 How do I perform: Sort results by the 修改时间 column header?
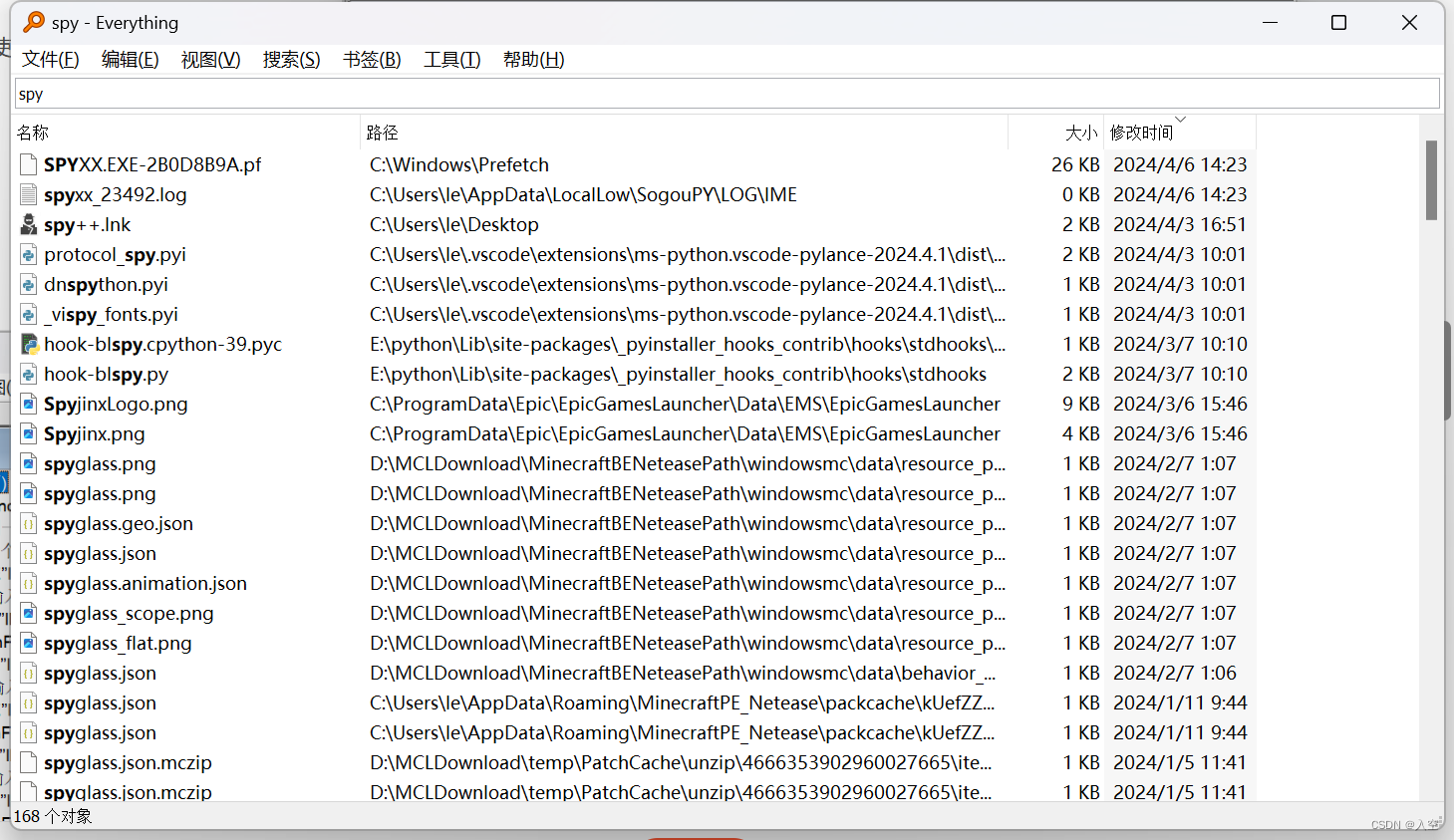pos(1180,133)
